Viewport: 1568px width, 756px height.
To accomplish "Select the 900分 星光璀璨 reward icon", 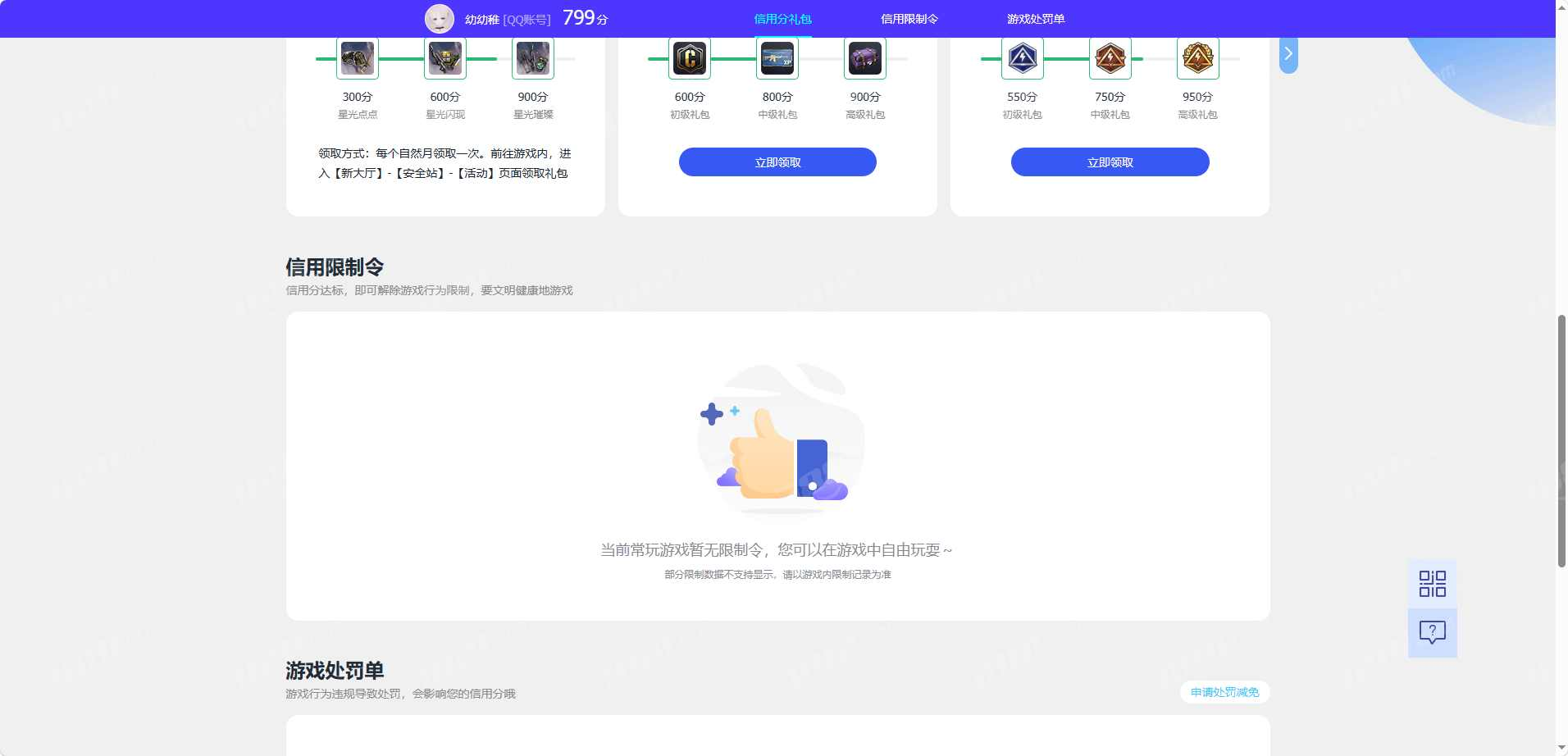I will coord(533,58).
